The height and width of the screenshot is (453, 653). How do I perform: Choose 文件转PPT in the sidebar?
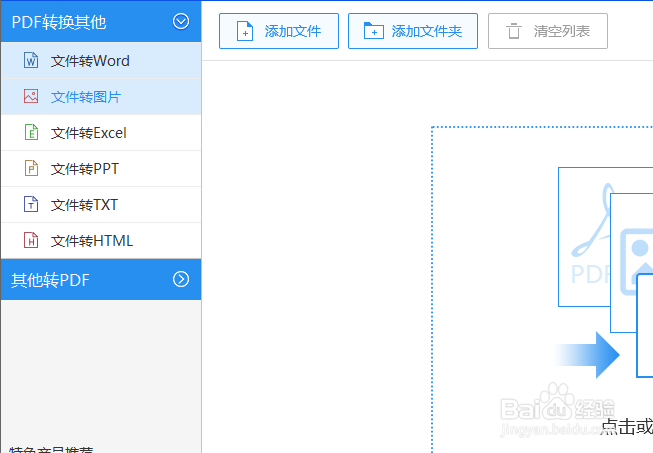(101, 169)
